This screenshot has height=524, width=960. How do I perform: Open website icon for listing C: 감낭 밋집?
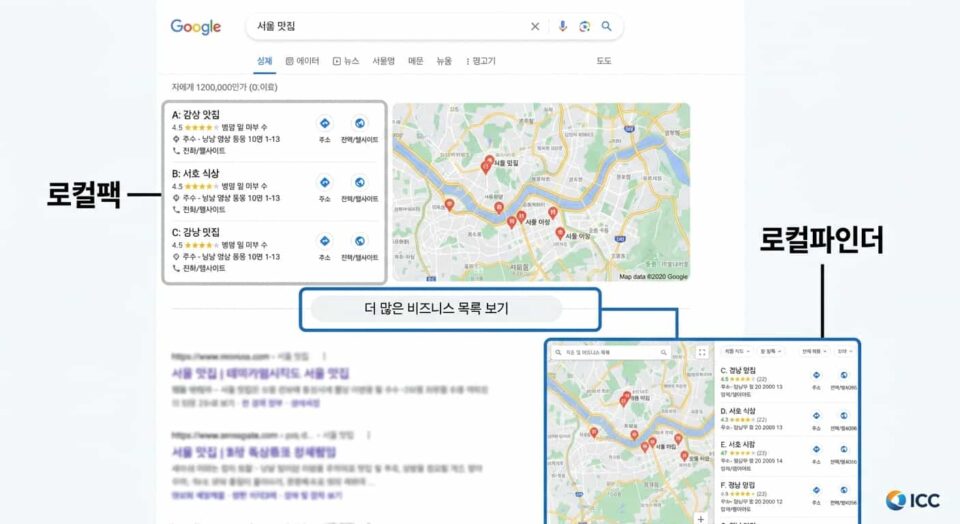[x=360, y=241]
